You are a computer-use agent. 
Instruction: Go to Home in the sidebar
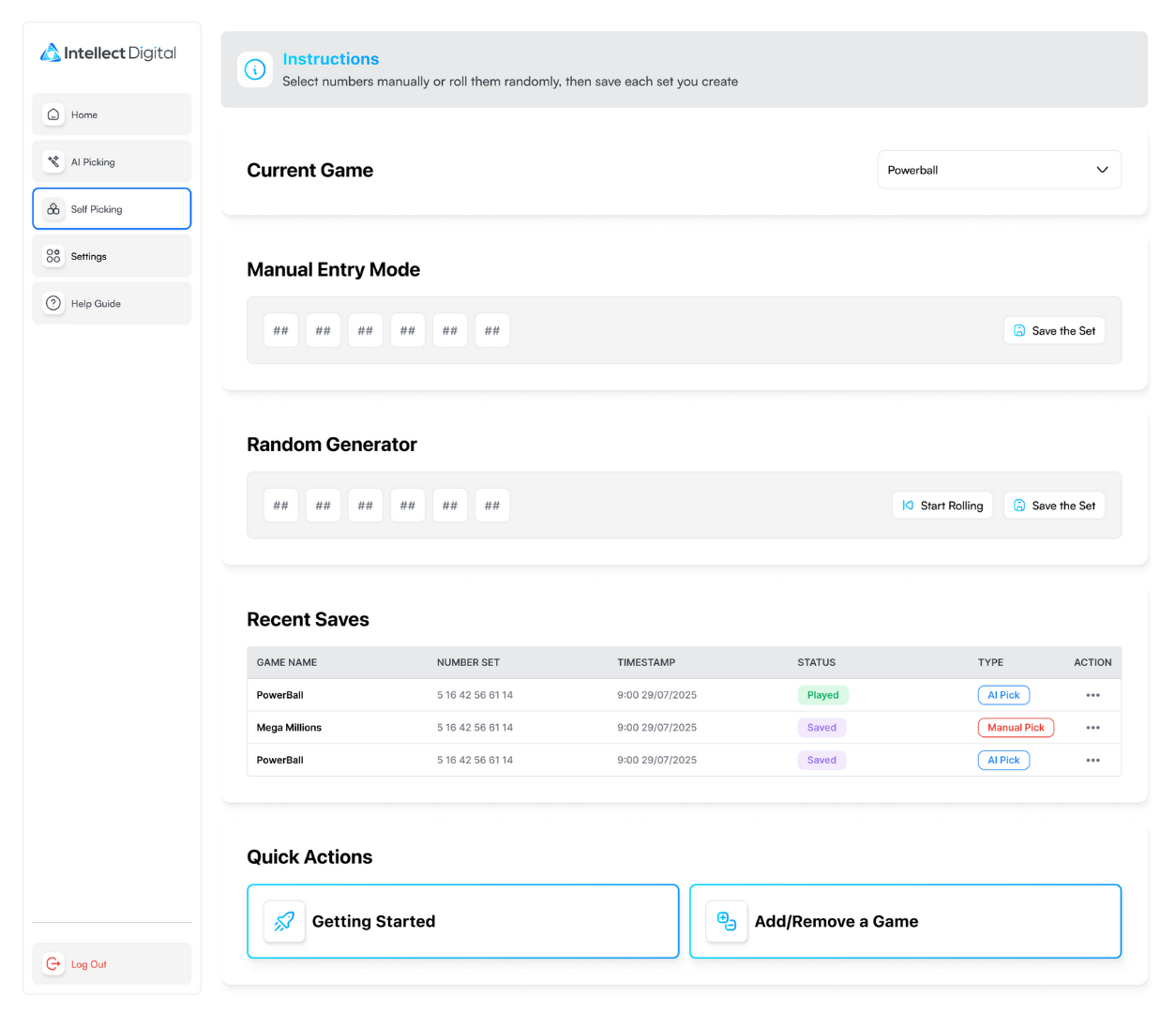pyautogui.click(x=112, y=114)
